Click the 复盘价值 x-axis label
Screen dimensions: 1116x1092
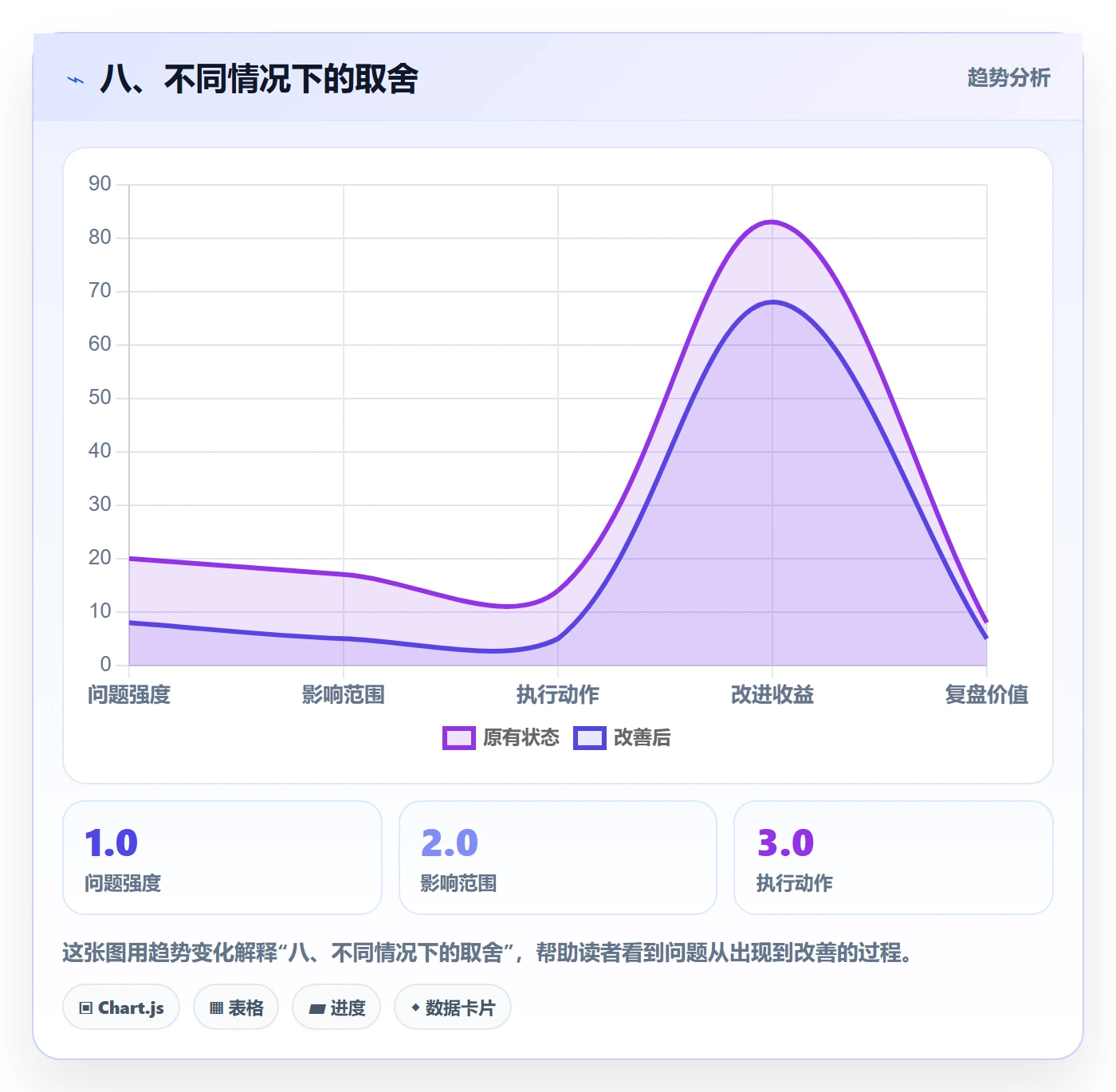(x=987, y=695)
